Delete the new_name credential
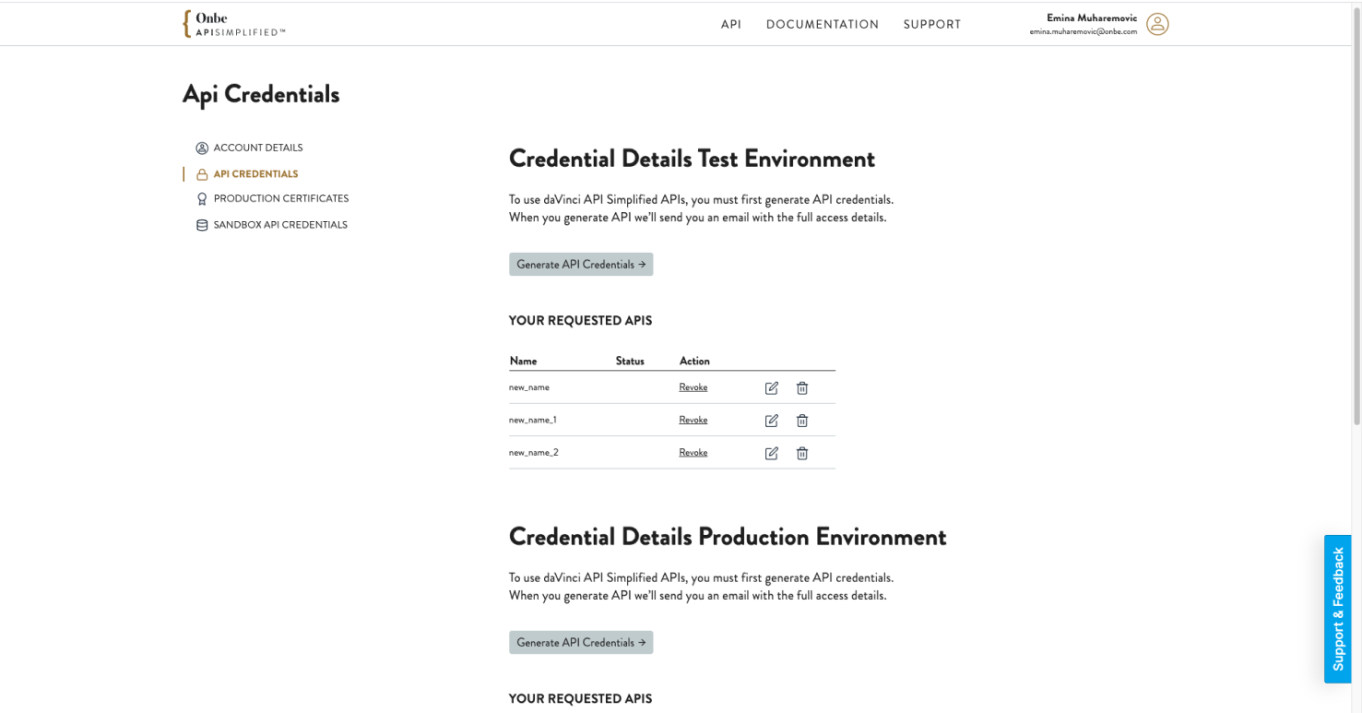1362x713 pixels. (x=802, y=388)
